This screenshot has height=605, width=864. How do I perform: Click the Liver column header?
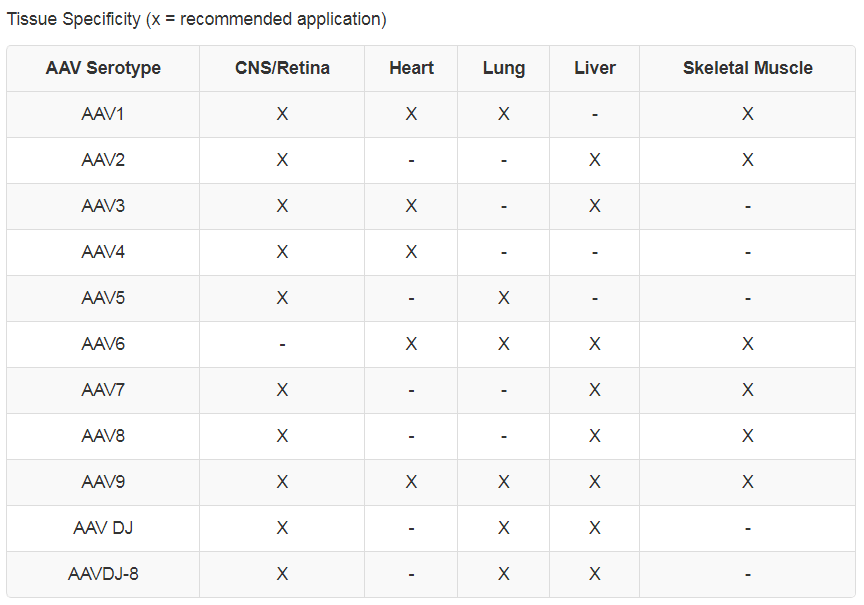[x=595, y=68]
